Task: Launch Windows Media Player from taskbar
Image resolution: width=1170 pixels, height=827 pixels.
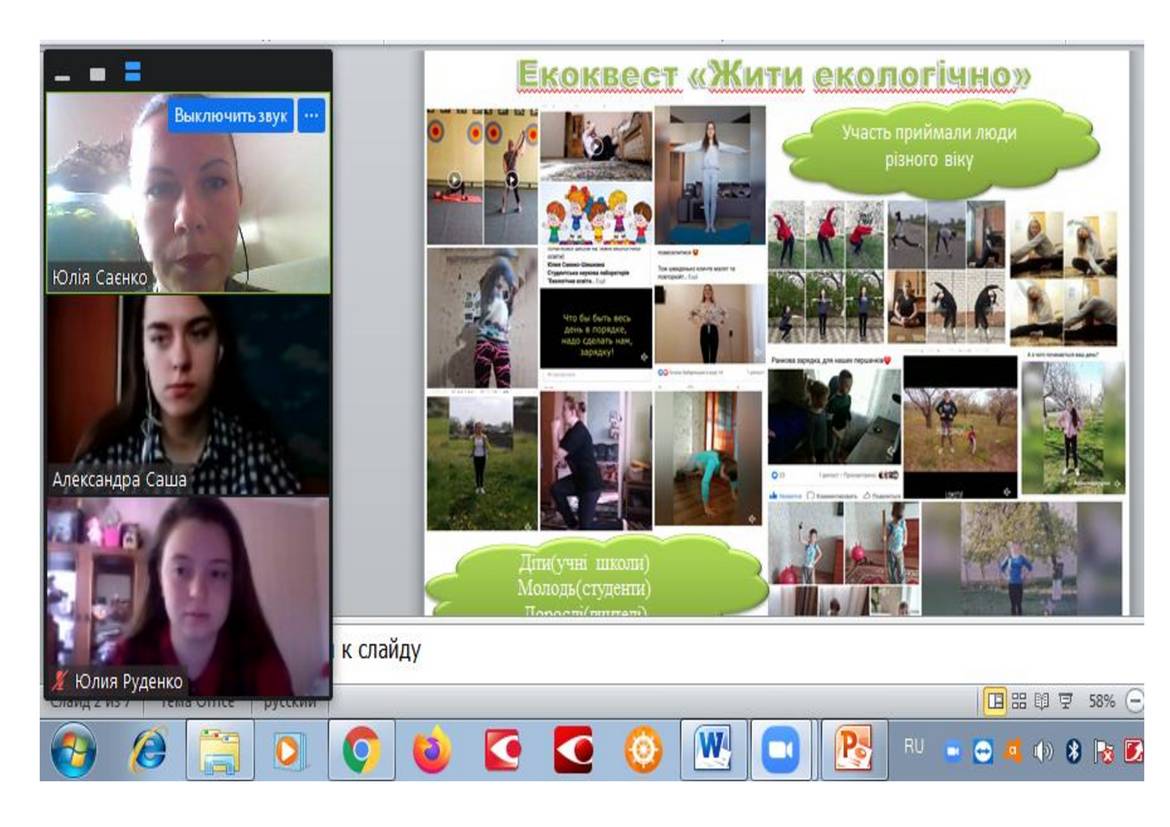Action: (290, 751)
